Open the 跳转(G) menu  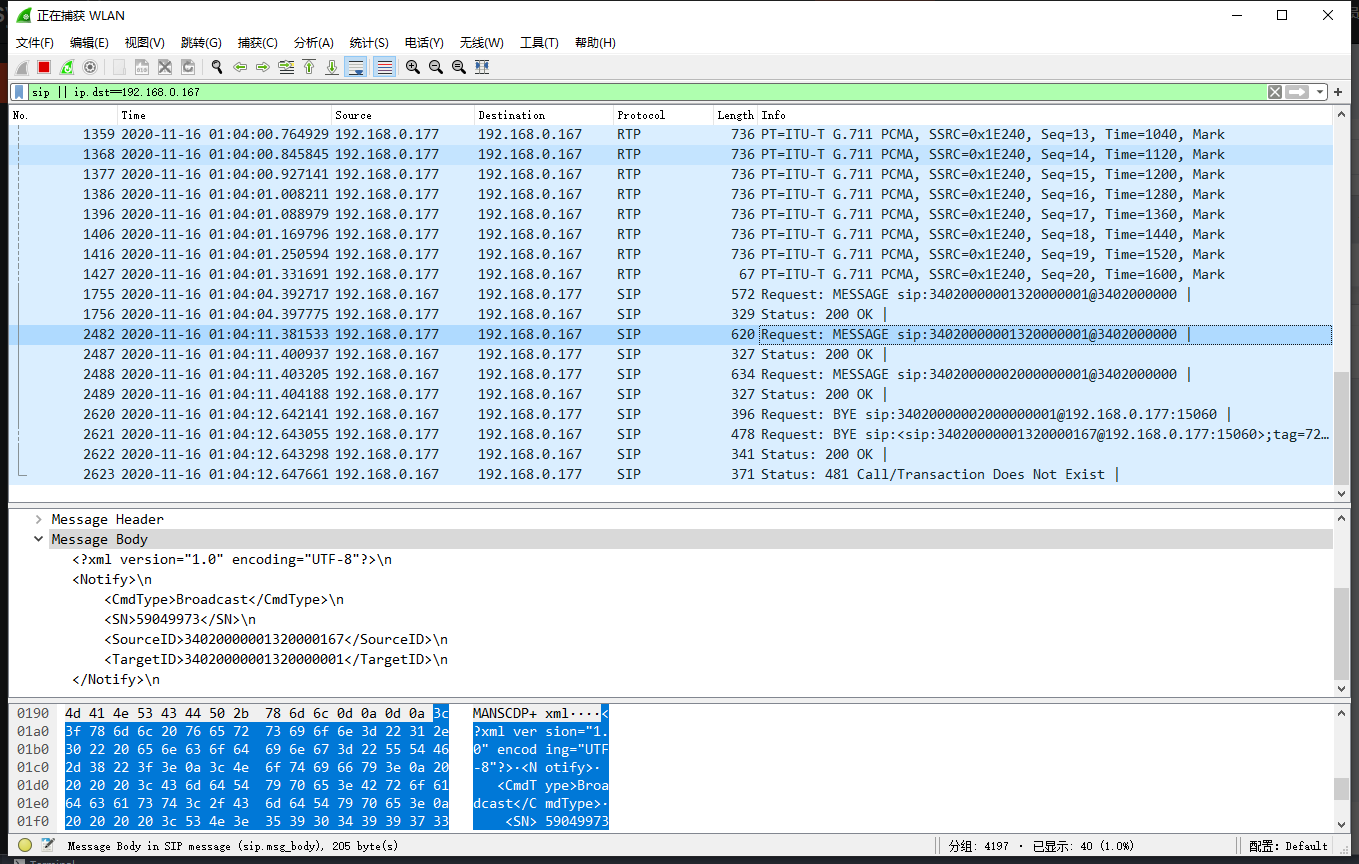coord(201,42)
